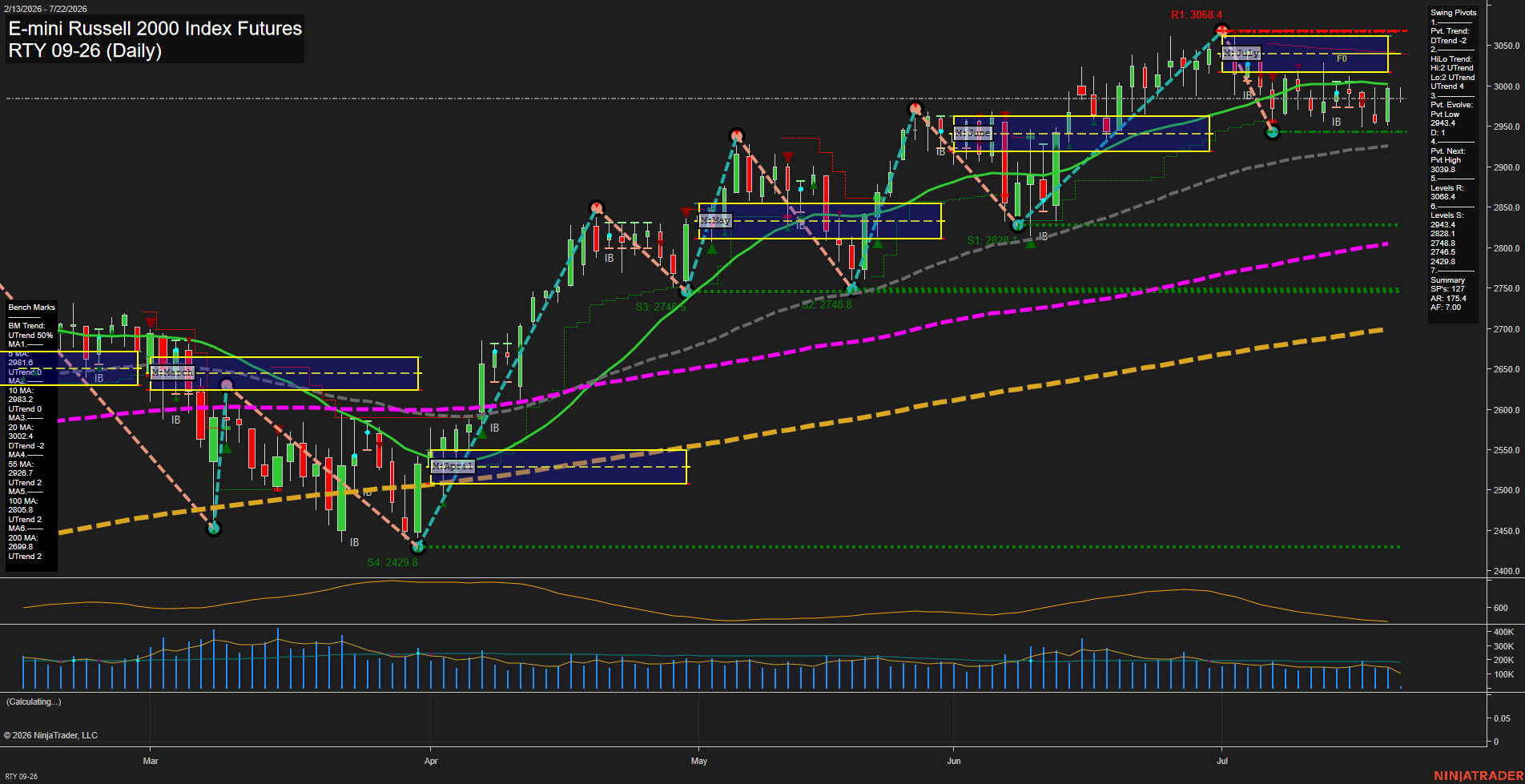1525x784 pixels.
Task: Click the 3000.0 price axis label
Action: click(x=1506, y=86)
